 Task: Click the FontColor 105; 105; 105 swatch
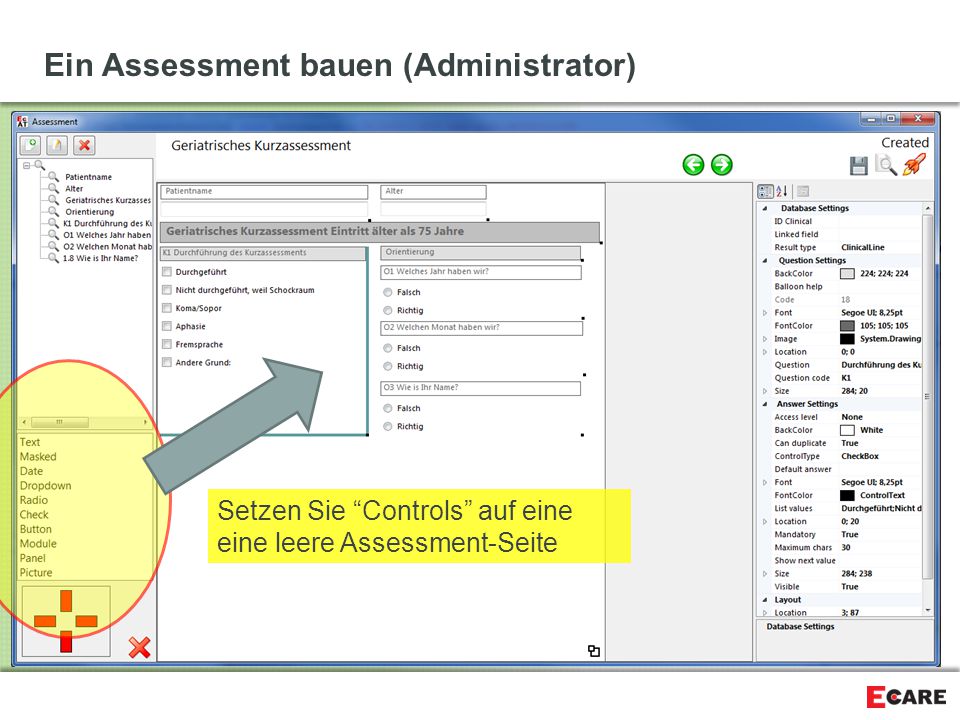coord(847,326)
